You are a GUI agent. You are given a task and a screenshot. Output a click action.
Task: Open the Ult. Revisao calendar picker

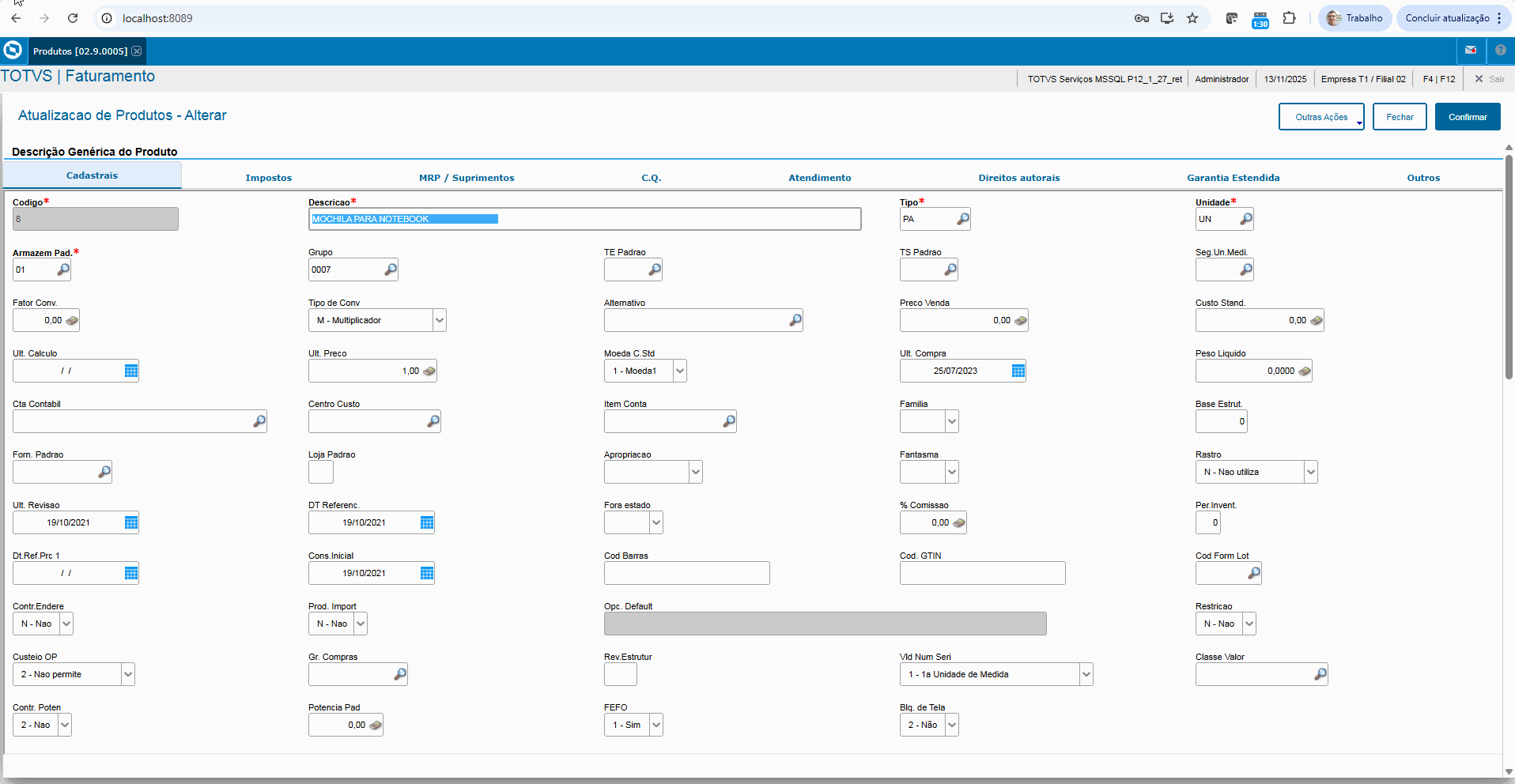pos(131,522)
